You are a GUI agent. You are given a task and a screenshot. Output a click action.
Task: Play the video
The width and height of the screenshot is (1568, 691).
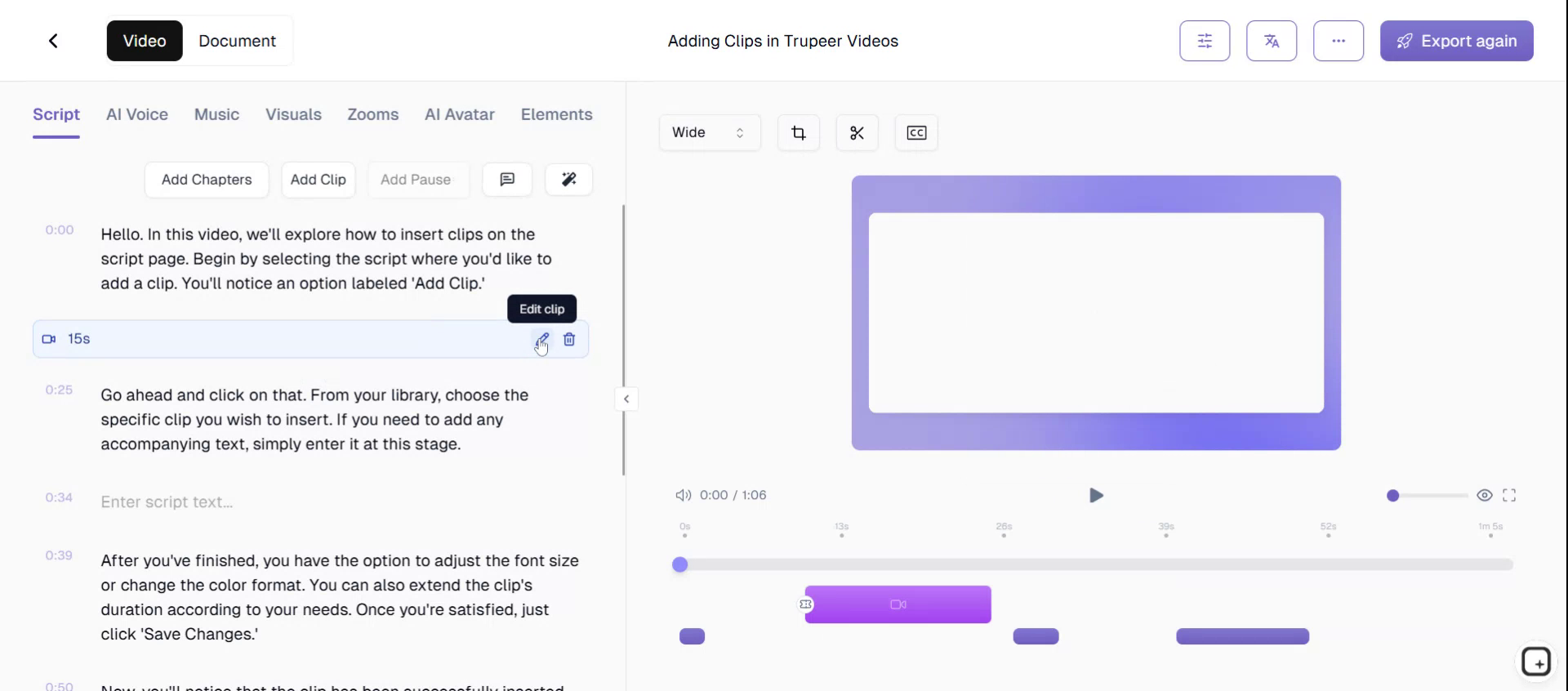[x=1096, y=495]
